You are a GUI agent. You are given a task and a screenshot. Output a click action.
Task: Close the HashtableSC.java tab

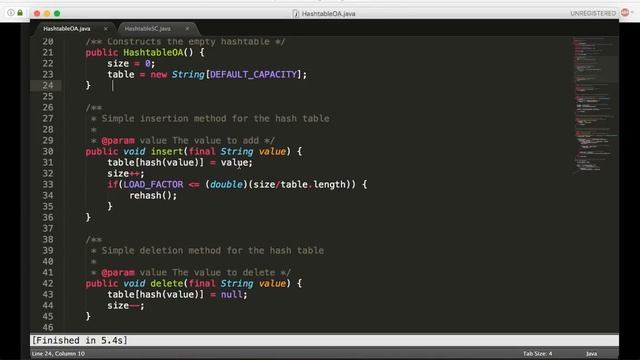click(x=187, y=29)
